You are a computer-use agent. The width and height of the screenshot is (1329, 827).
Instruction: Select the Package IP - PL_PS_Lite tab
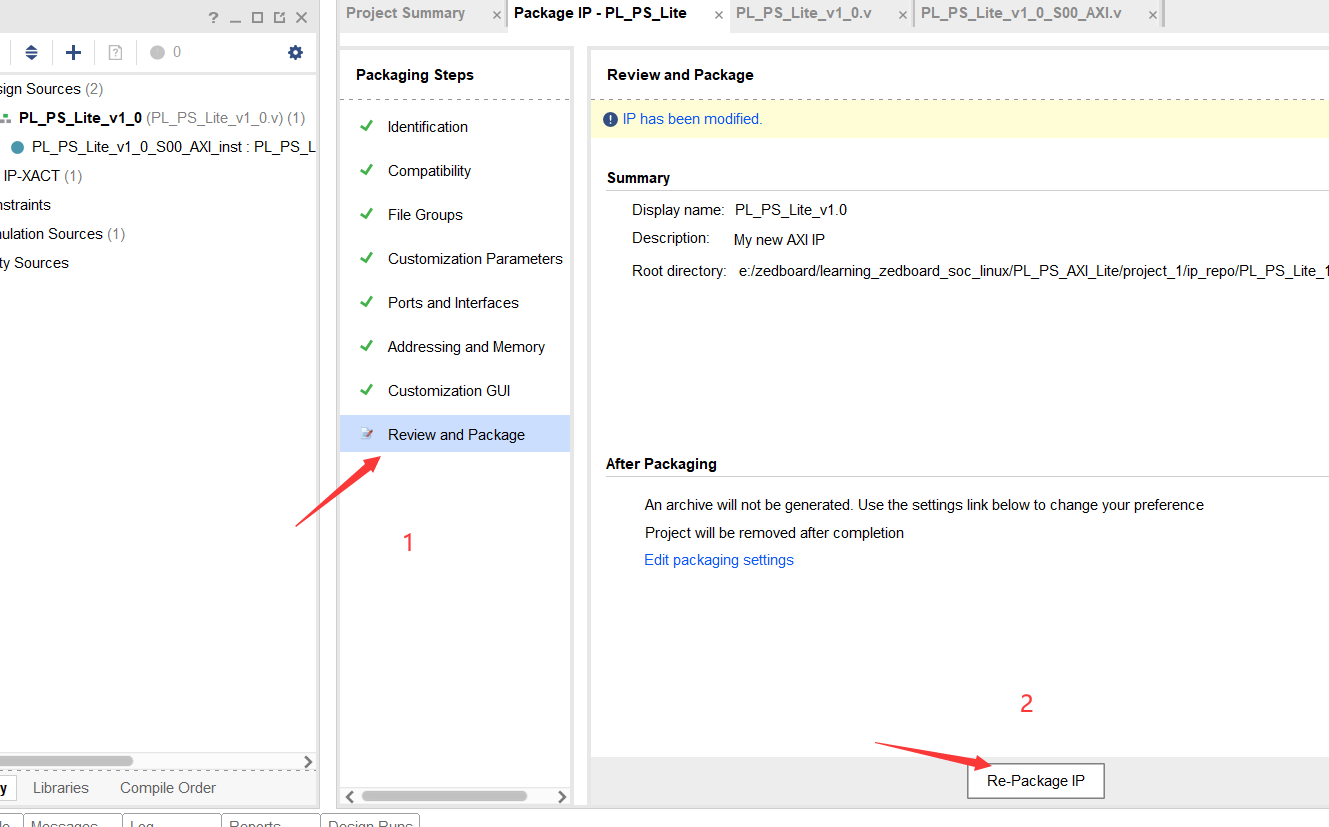(x=600, y=13)
